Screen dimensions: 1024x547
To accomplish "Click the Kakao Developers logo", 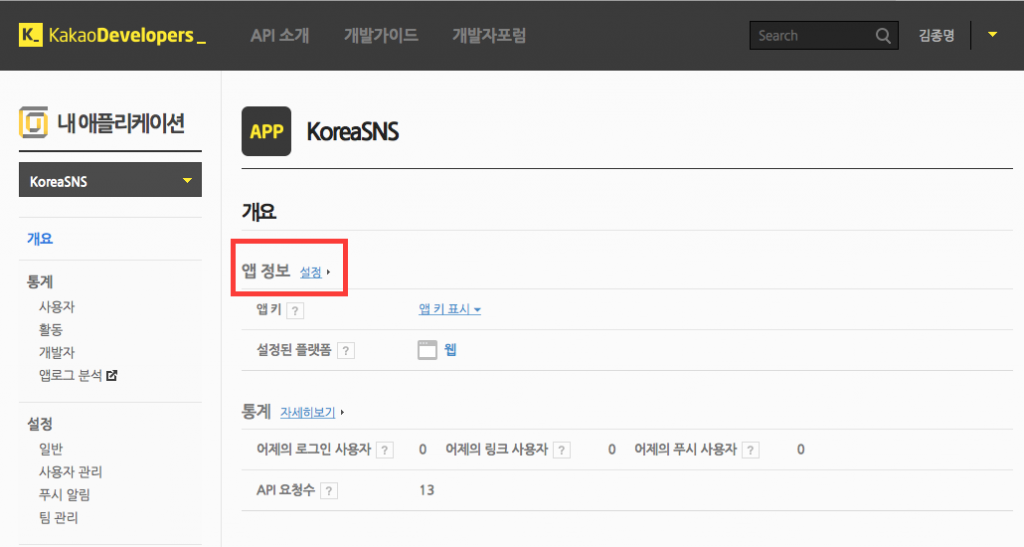I will [x=112, y=35].
